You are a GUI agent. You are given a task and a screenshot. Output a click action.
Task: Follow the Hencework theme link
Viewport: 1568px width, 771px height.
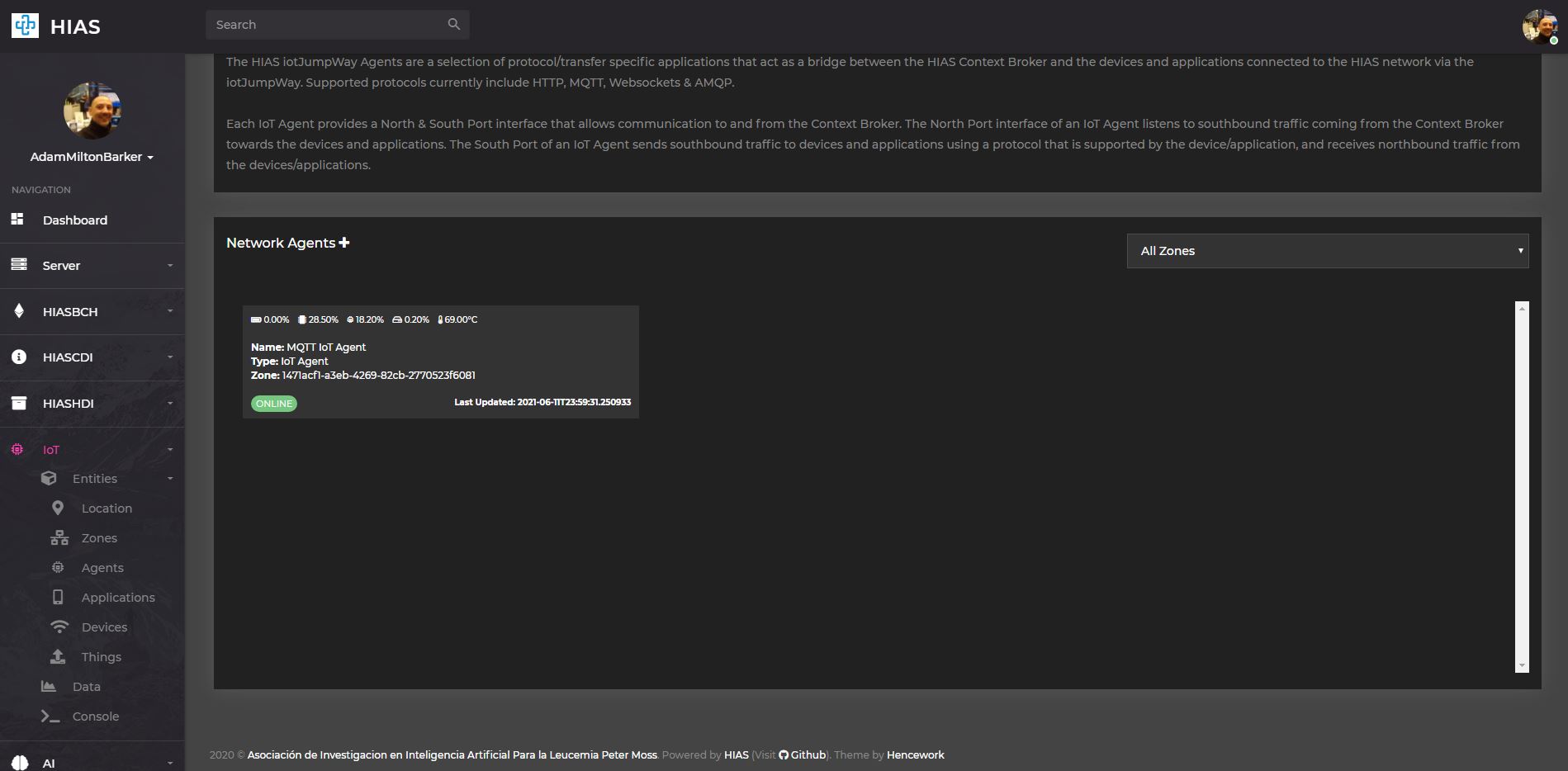(x=916, y=754)
